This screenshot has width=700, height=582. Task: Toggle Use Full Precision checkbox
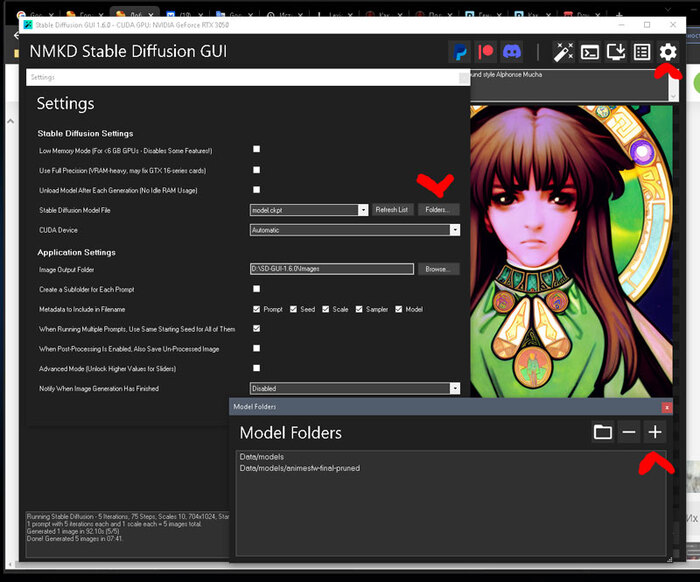[x=257, y=170]
